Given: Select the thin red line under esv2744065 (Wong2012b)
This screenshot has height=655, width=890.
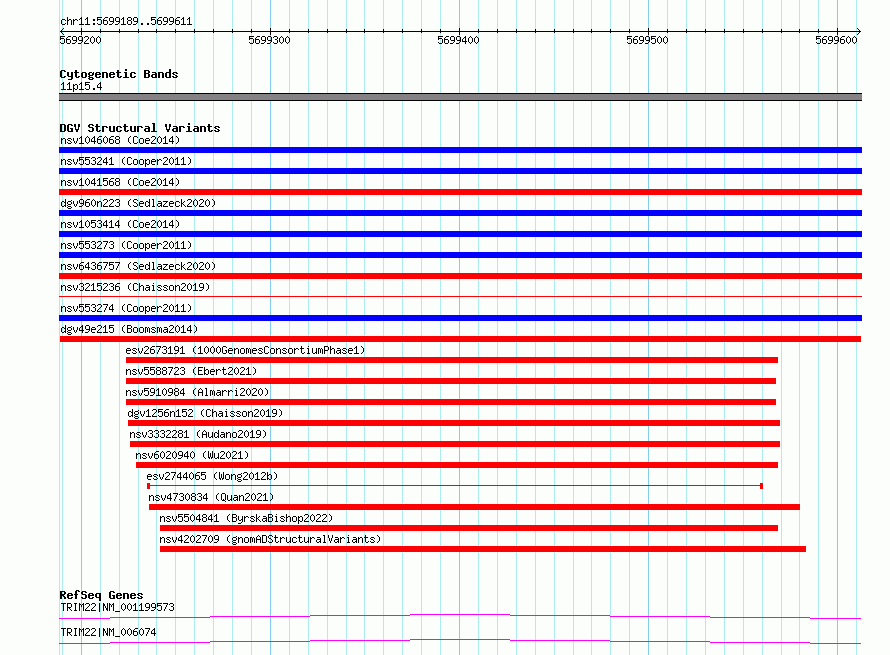Looking at the screenshot, I should click(x=455, y=486).
